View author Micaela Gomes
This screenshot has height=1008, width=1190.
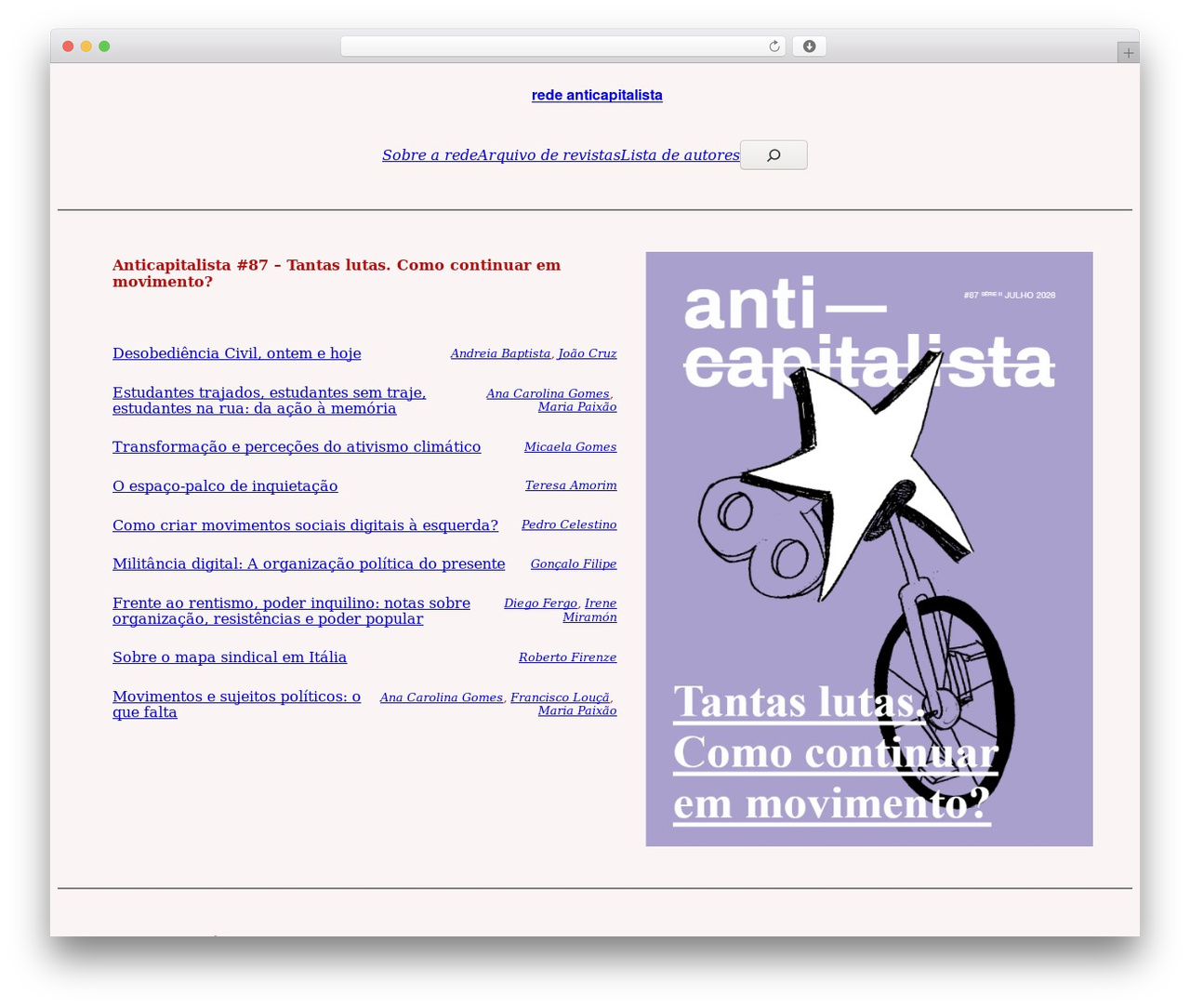pyautogui.click(x=570, y=447)
